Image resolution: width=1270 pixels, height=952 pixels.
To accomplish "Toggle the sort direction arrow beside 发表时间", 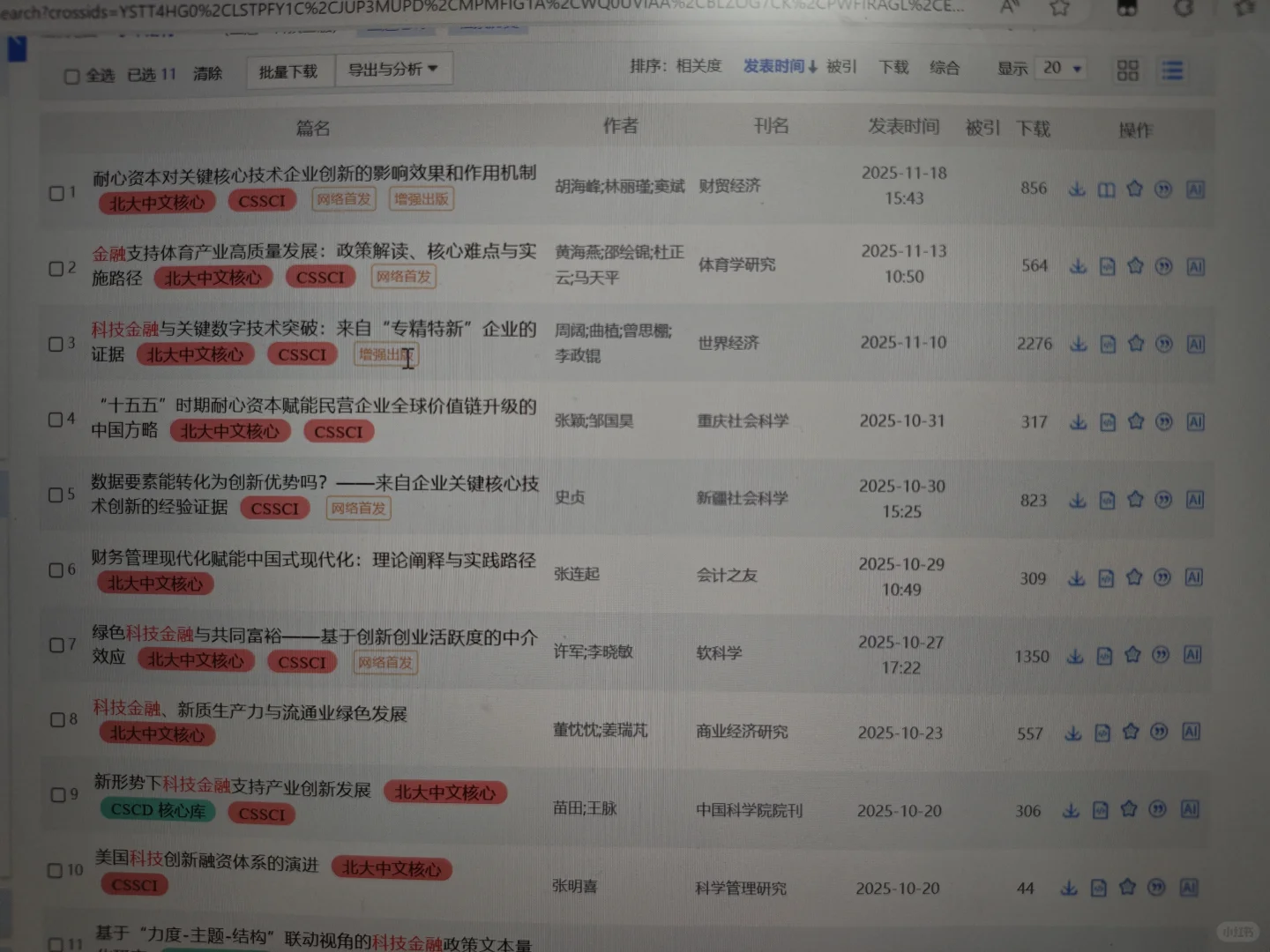I will [814, 66].
